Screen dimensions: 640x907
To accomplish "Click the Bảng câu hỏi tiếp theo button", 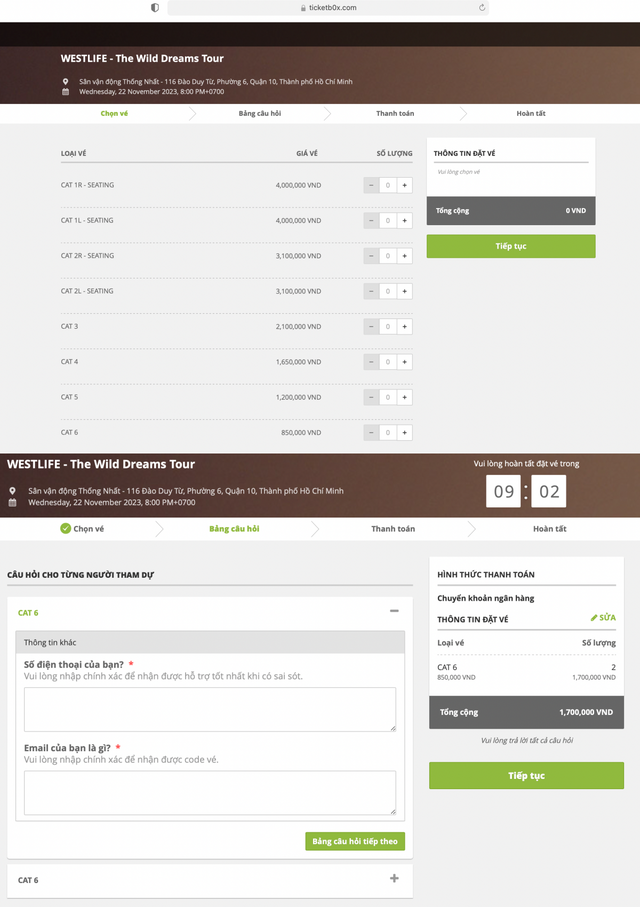I will pos(355,841).
